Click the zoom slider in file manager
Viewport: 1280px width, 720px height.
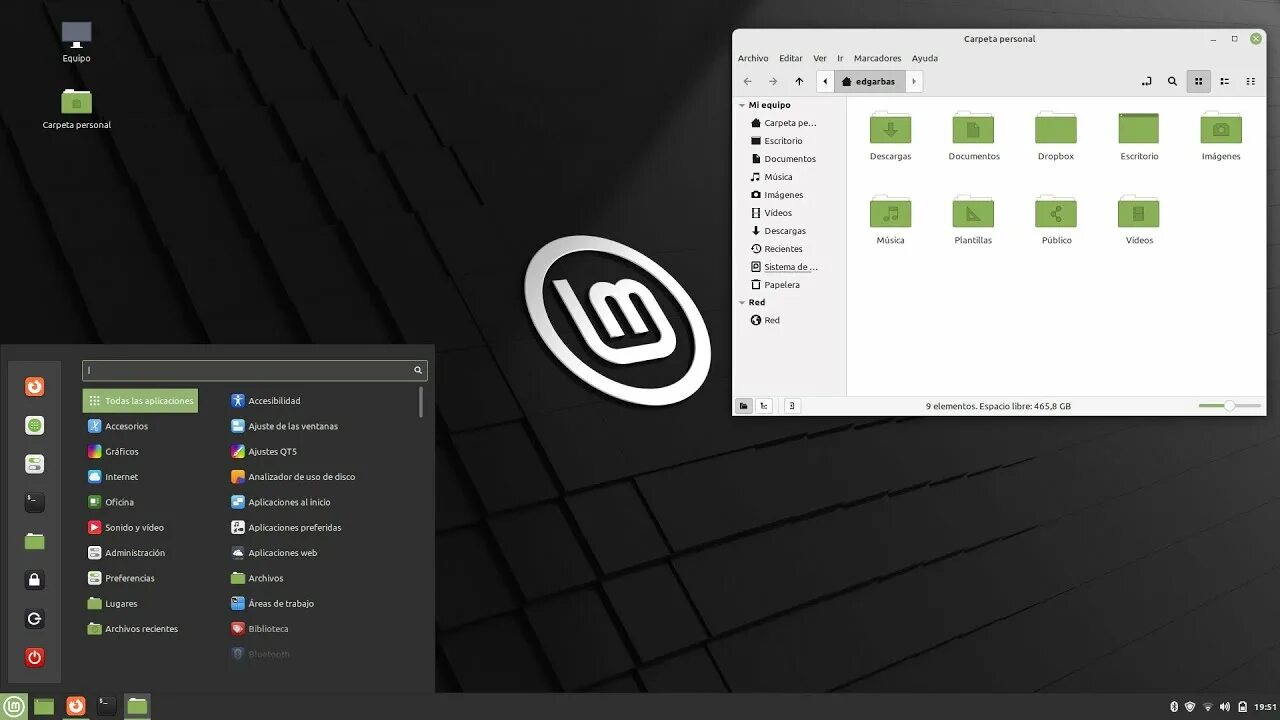click(1230, 406)
